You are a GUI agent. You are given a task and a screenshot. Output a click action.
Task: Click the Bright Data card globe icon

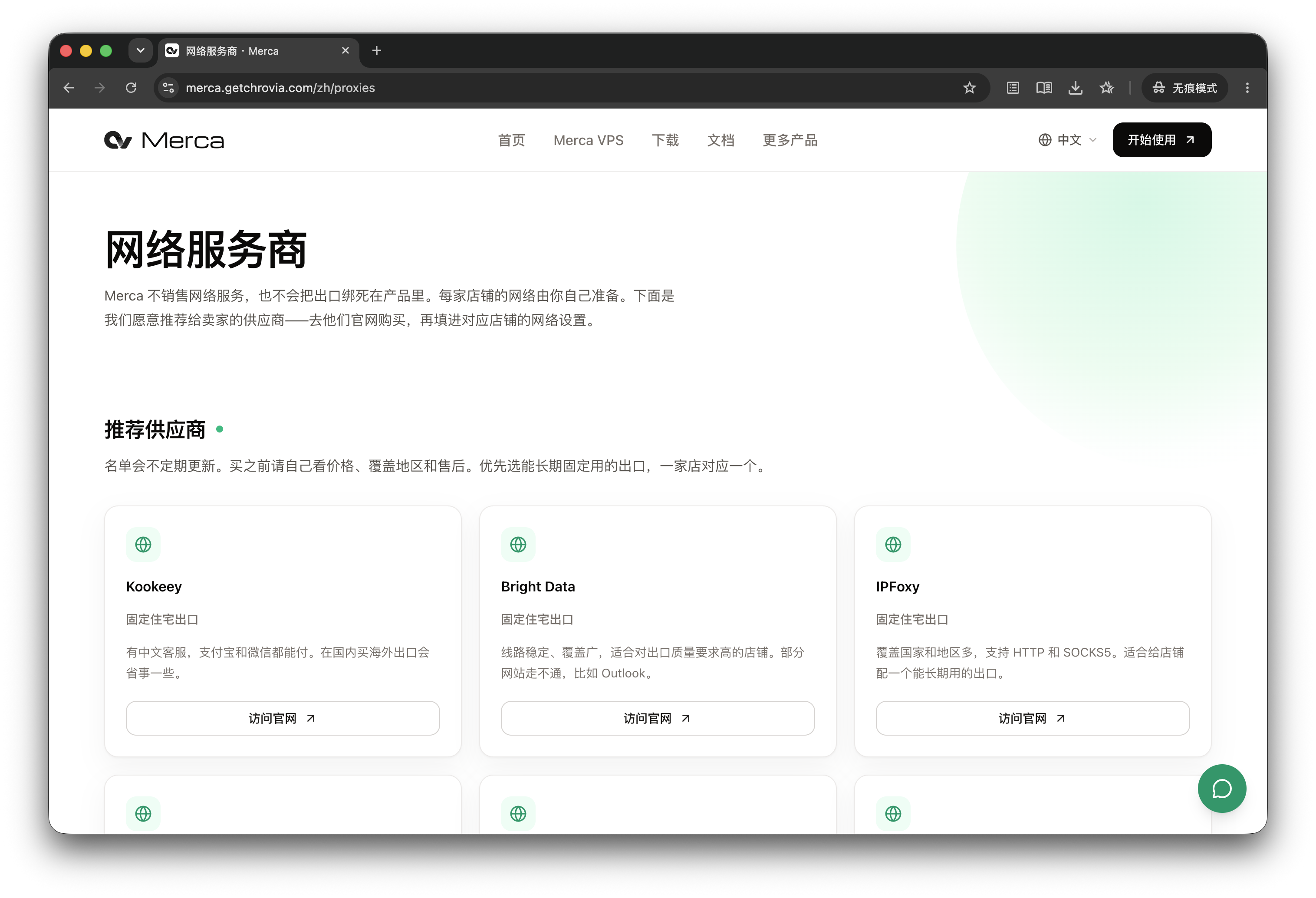point(518,545)
